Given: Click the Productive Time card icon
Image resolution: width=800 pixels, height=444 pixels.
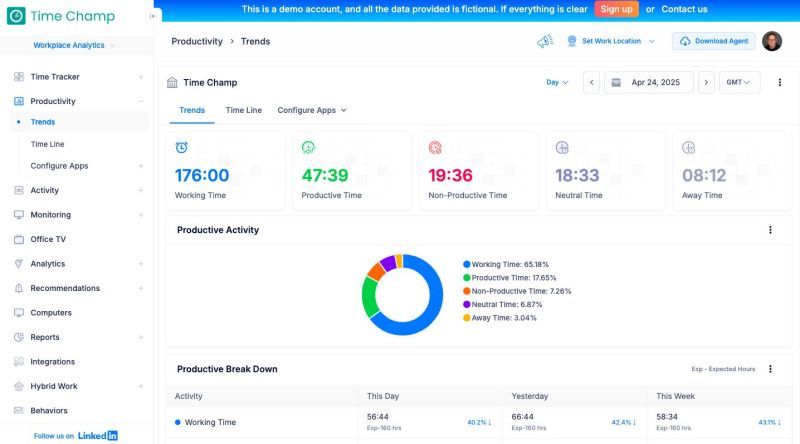Looking at the screenshot, I should [x=309, y=147].
